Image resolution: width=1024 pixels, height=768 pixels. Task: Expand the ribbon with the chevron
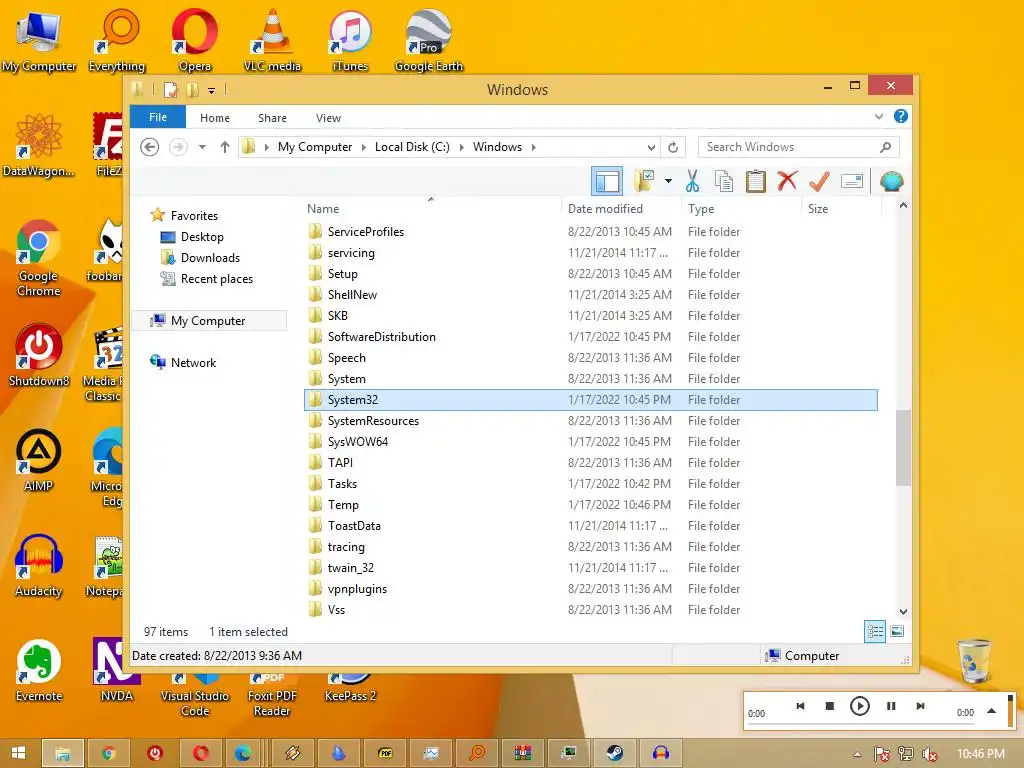click(x=878, y=116)
